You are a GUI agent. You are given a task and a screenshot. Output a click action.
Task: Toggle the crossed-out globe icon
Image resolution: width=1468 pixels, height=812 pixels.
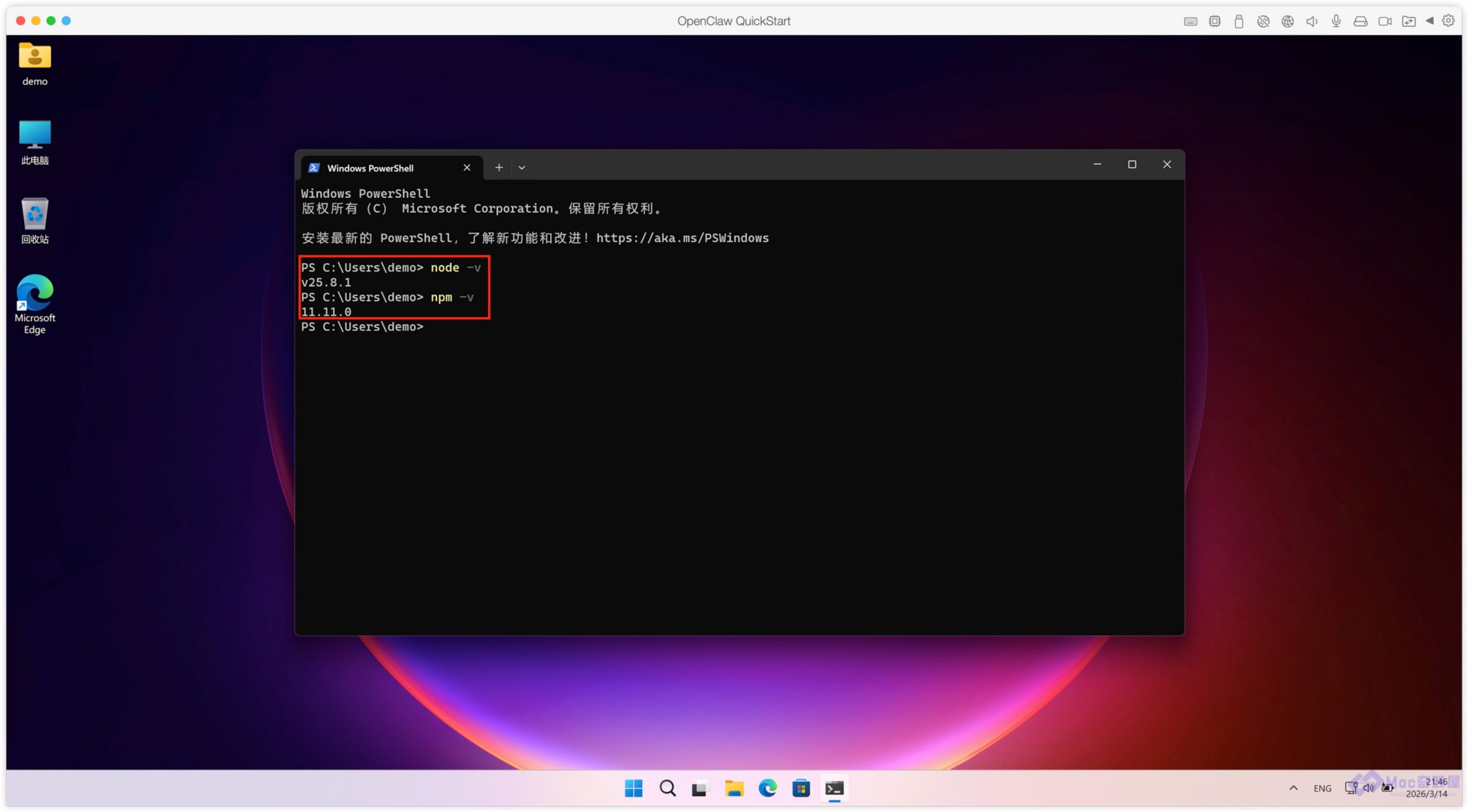point(1263,21)
